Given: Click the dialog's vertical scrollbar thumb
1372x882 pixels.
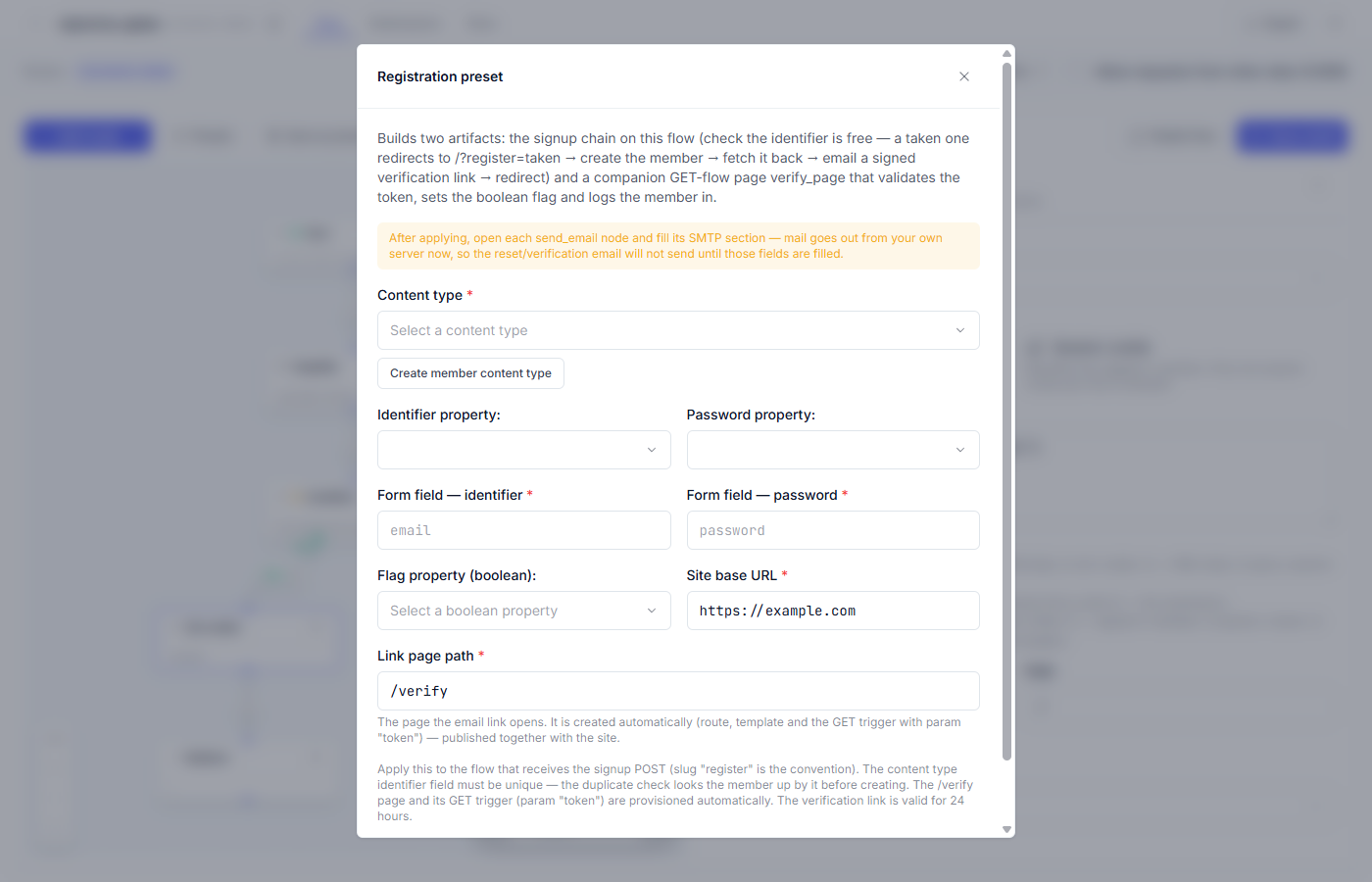Looking at the screenshot, I should (x=1006, y=412).
